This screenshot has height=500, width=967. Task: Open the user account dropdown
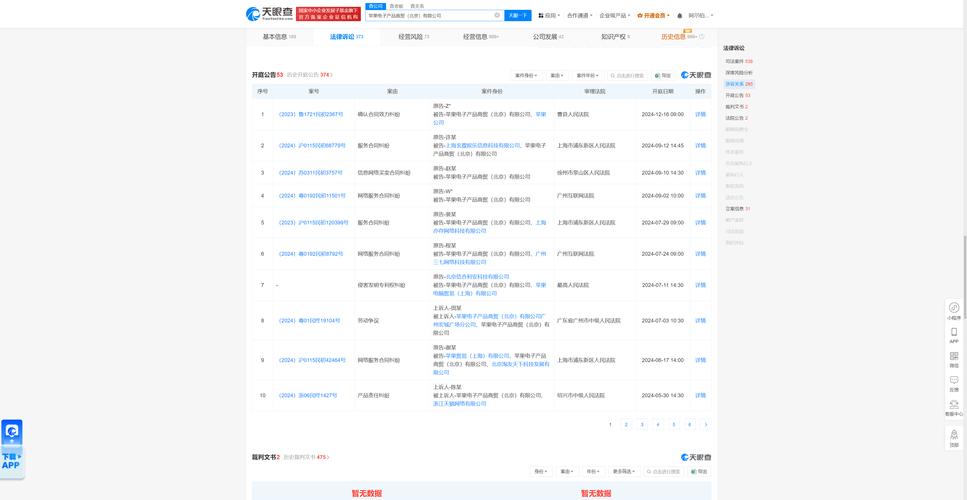[701, 15]
